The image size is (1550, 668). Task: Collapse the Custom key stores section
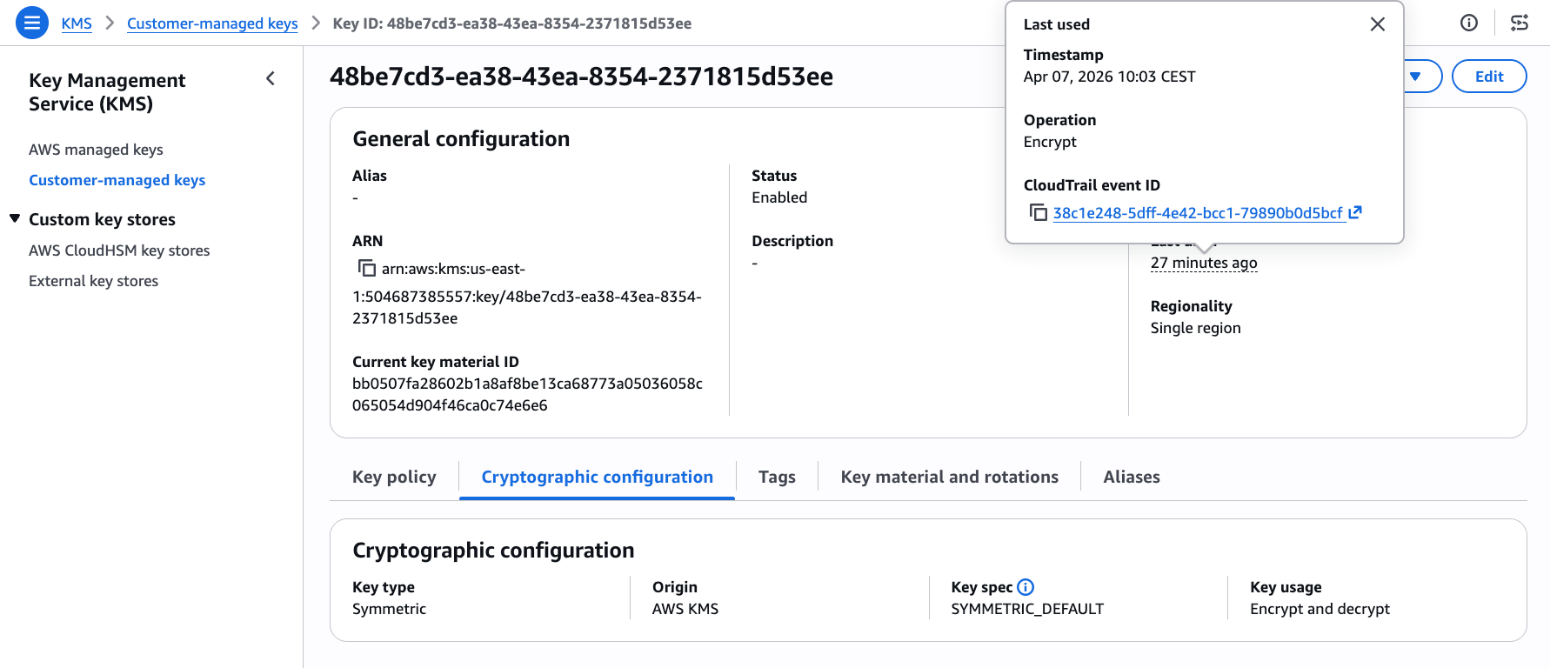point(14,219)
